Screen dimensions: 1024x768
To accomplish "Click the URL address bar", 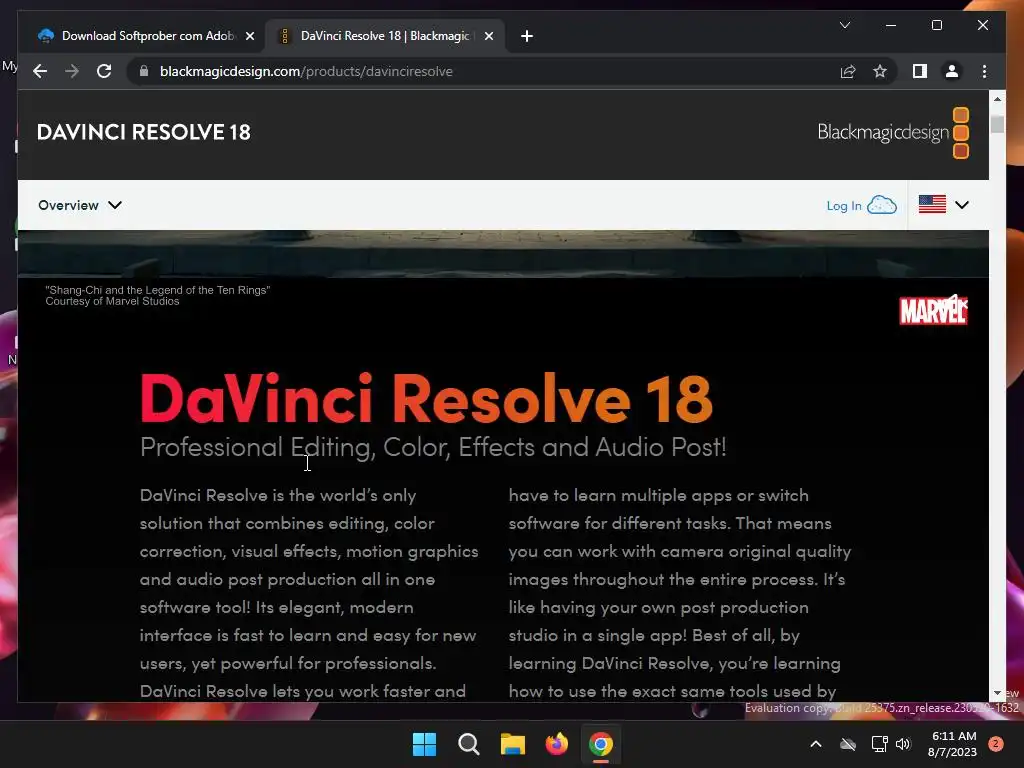I will point(483,71).
